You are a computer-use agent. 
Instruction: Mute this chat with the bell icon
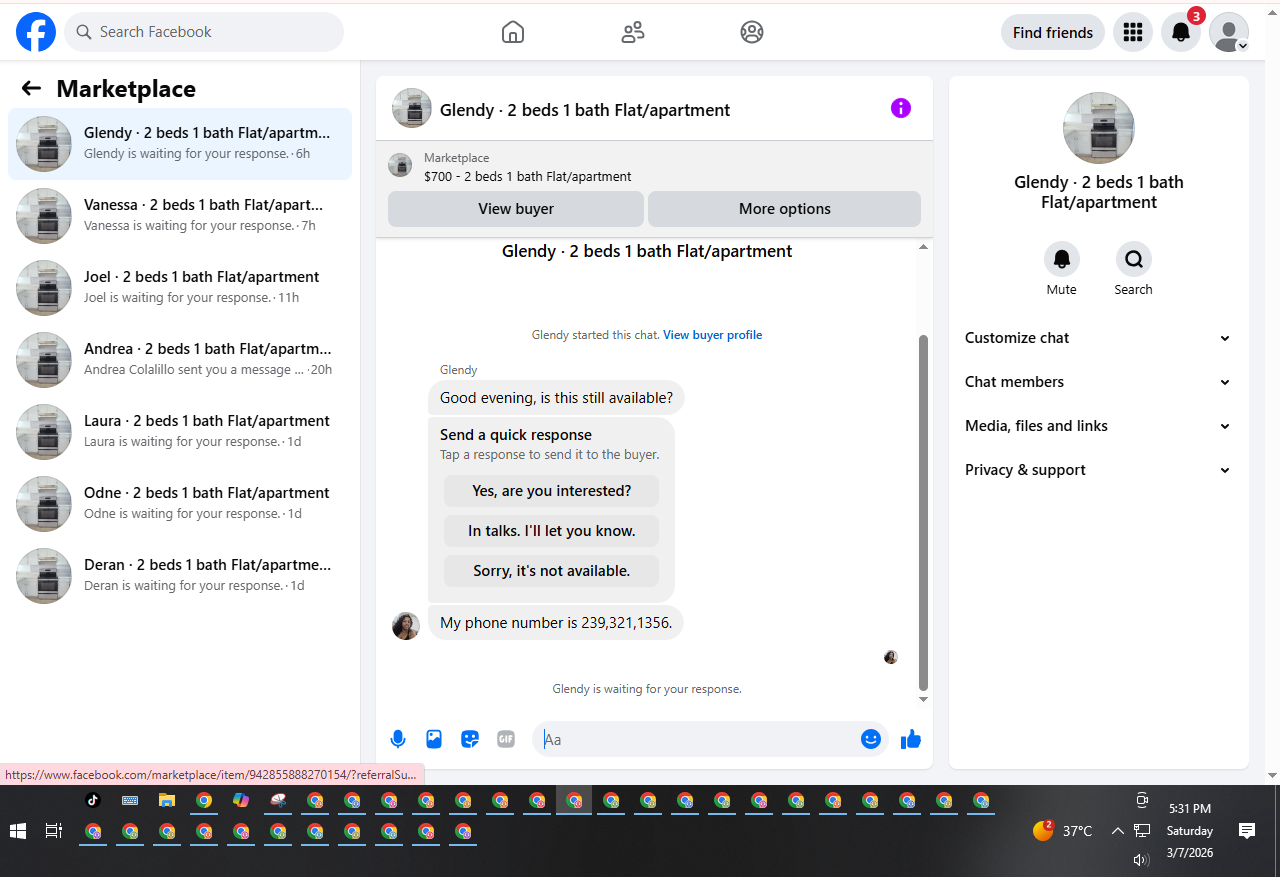1062,259
